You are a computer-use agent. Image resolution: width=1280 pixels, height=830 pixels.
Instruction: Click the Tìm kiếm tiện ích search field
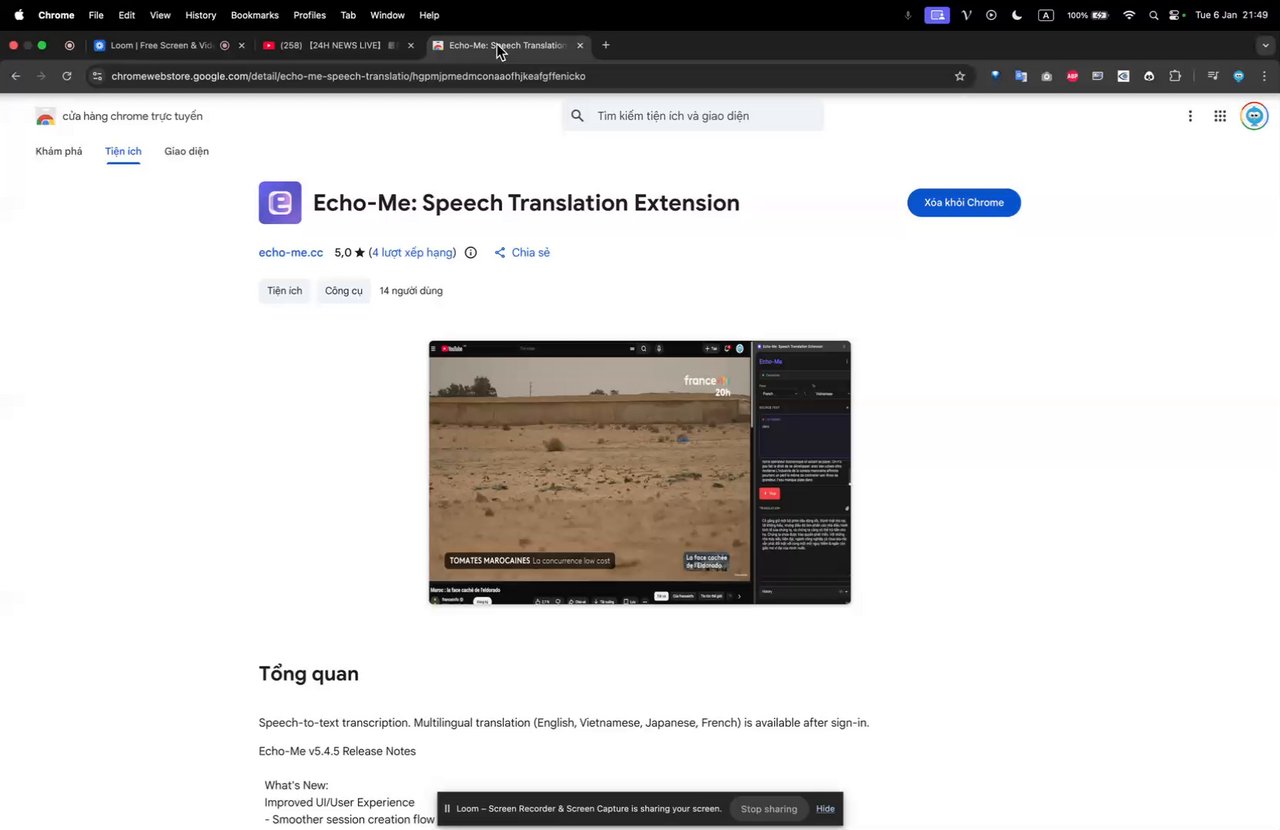(693, 116)
